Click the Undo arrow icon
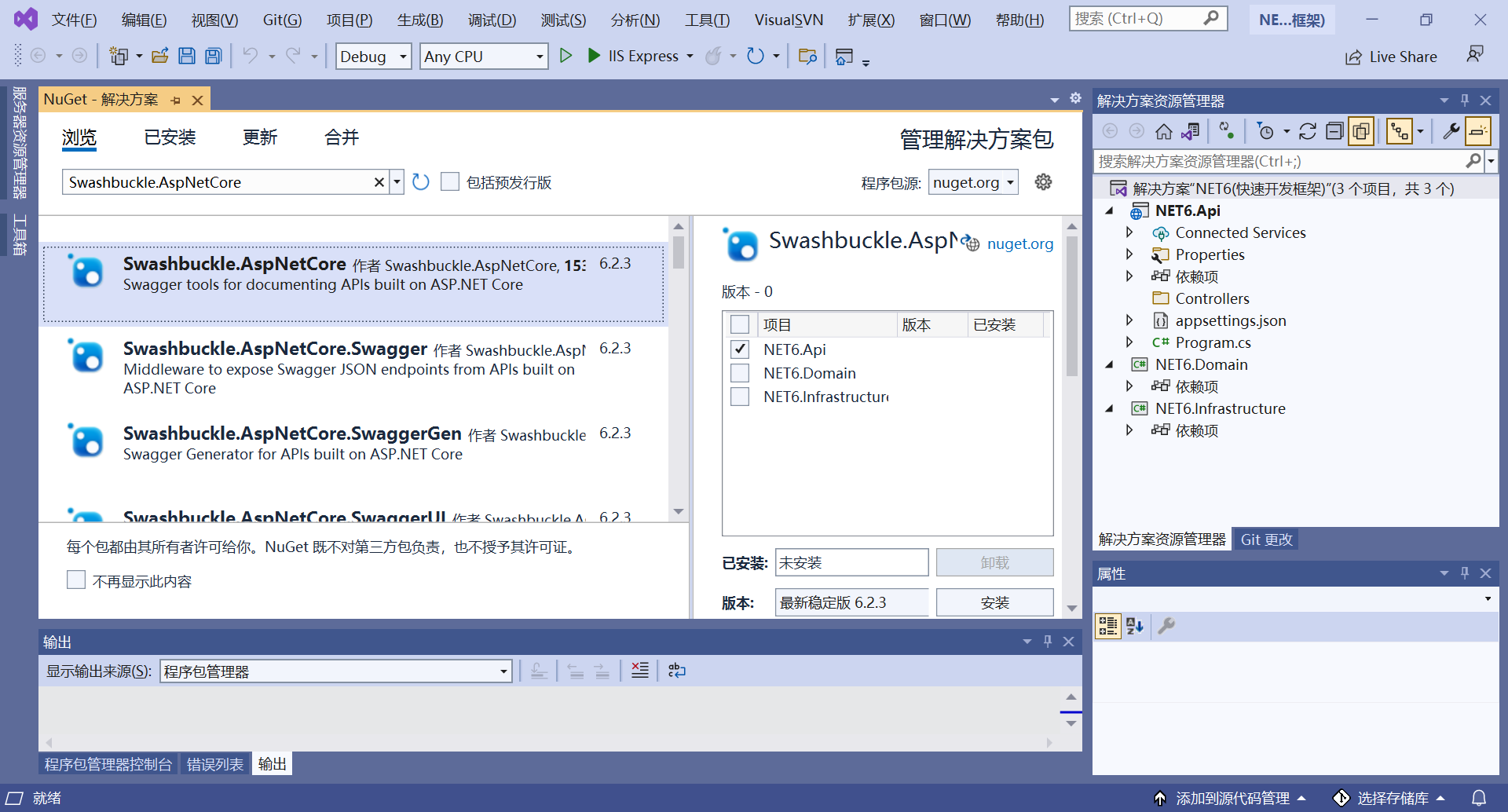 tap(250, 56)
